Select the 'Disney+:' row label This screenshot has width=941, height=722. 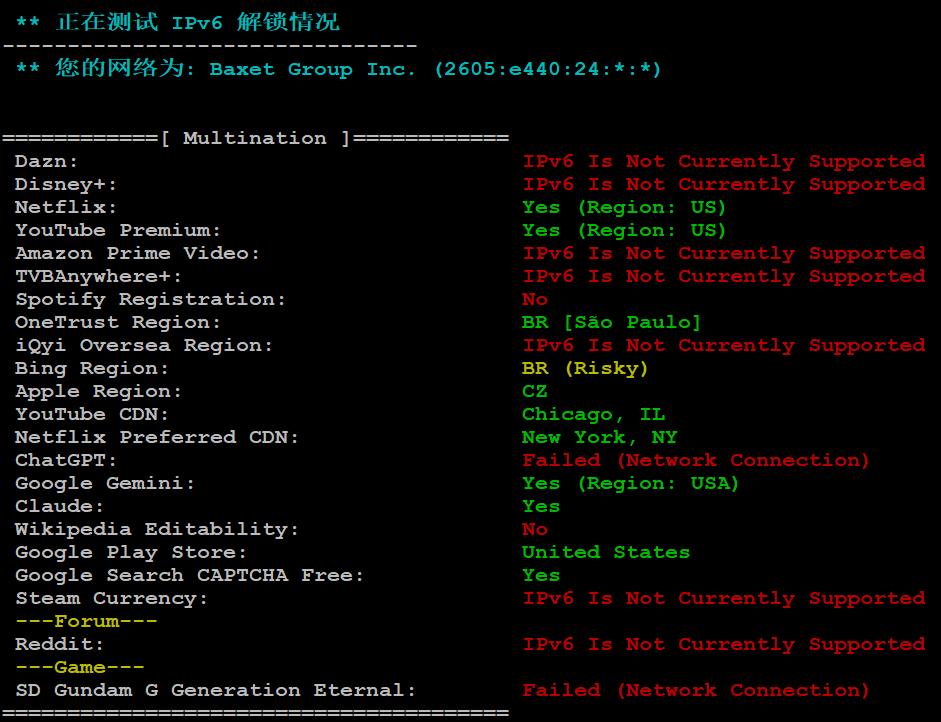[x=66, y=184]
